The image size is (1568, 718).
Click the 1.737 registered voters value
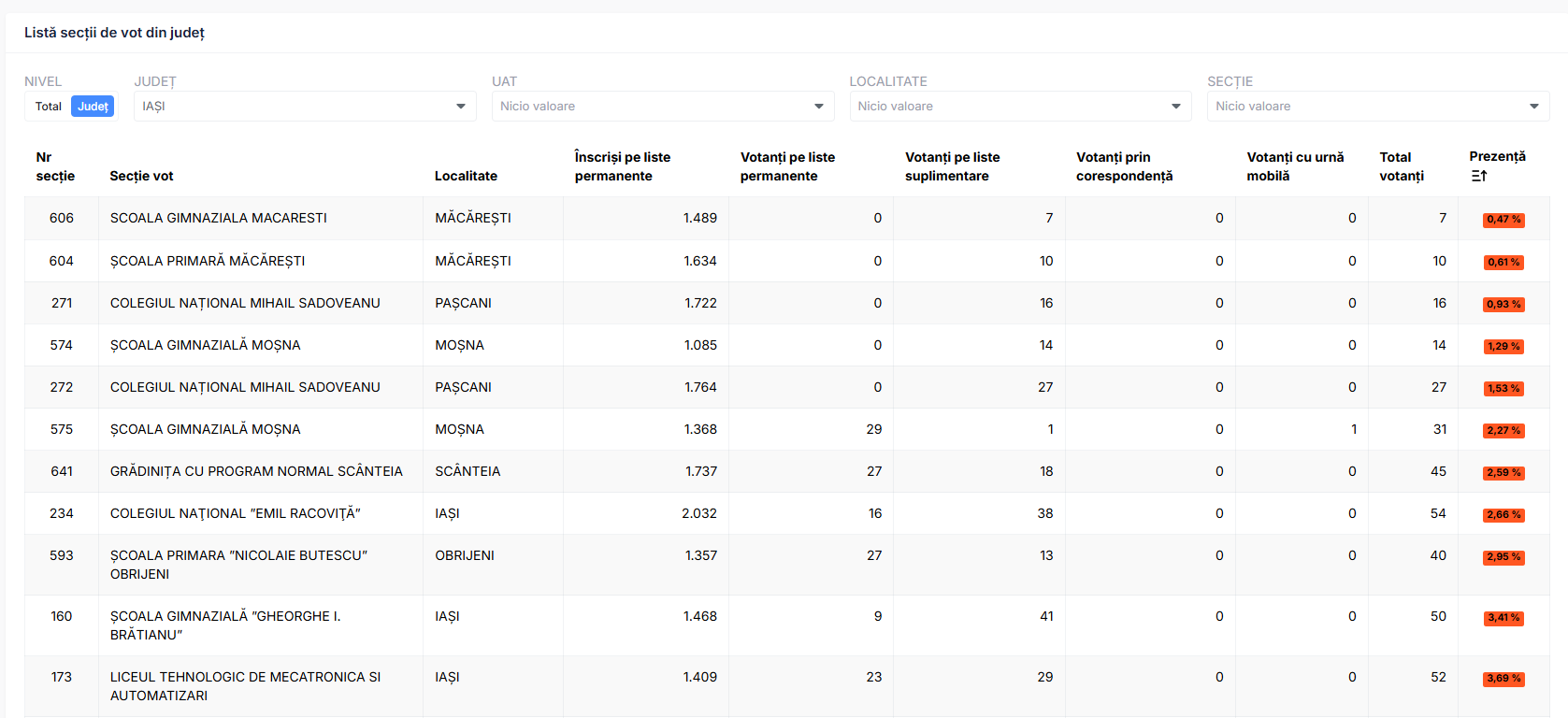coord(701,471)
